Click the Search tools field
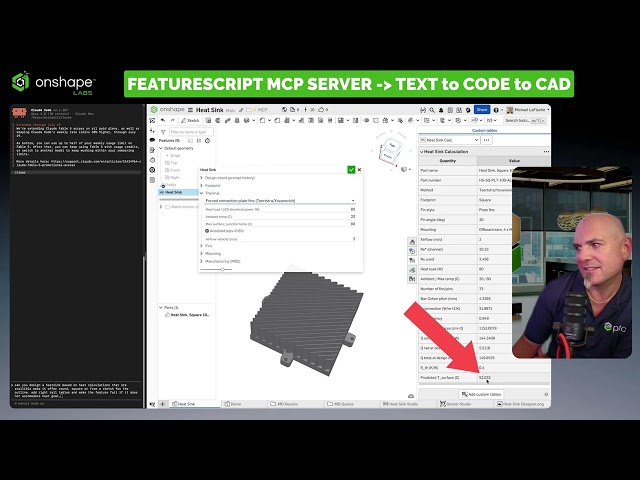This screenshot has height=480, width=640. point(525,120)
